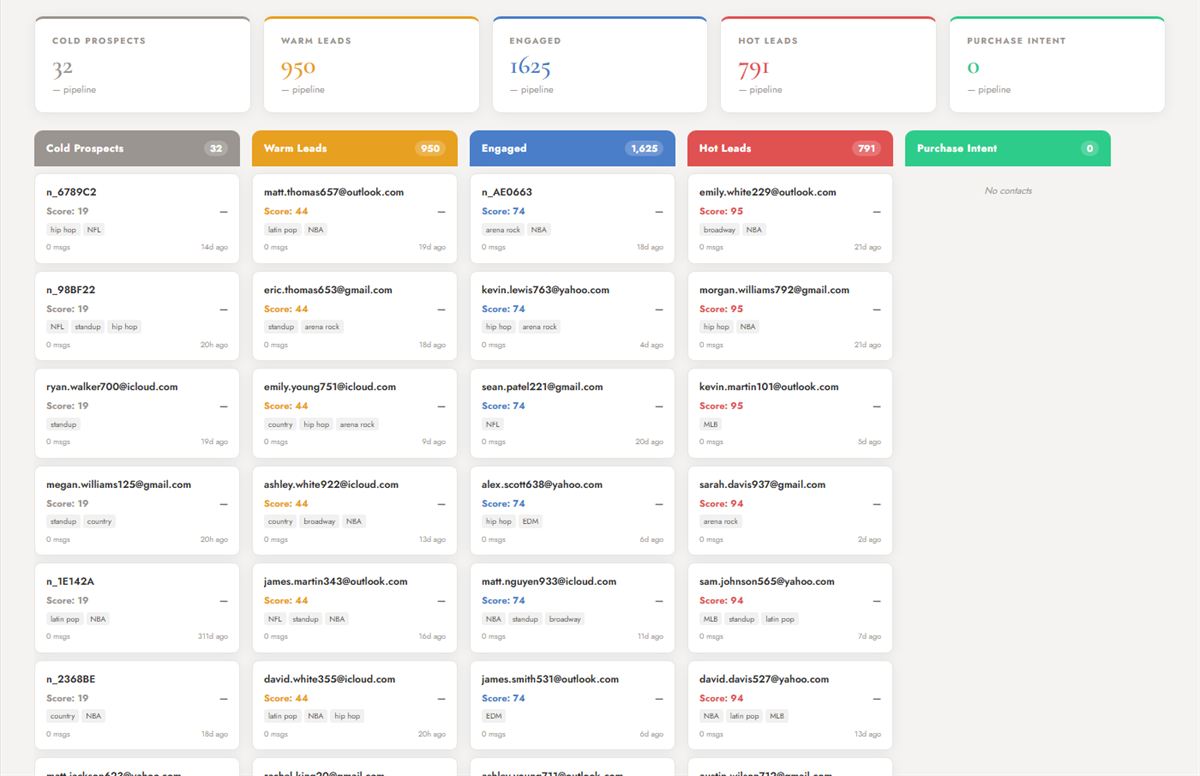
Task: Select the red Hot Leads column header
Action: point(790,148)
